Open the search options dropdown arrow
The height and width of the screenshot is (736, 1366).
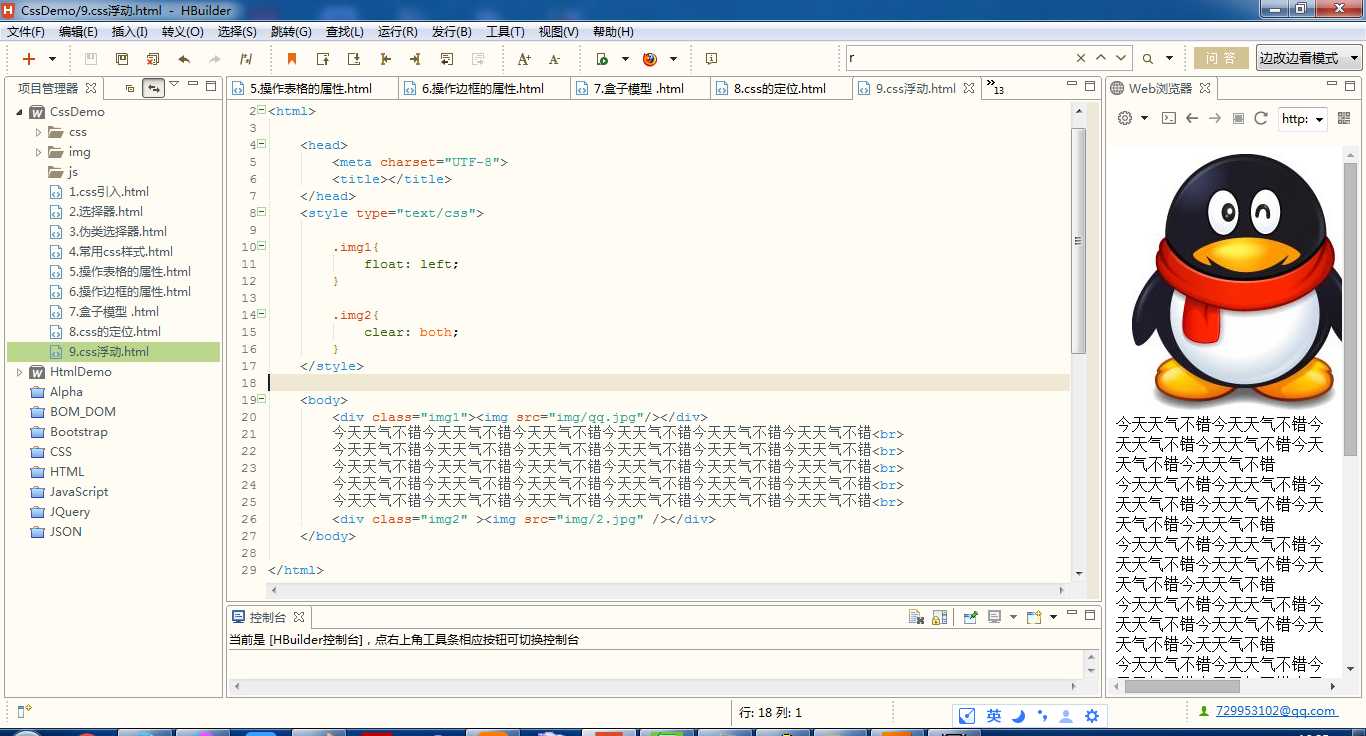pos(1170,59)
